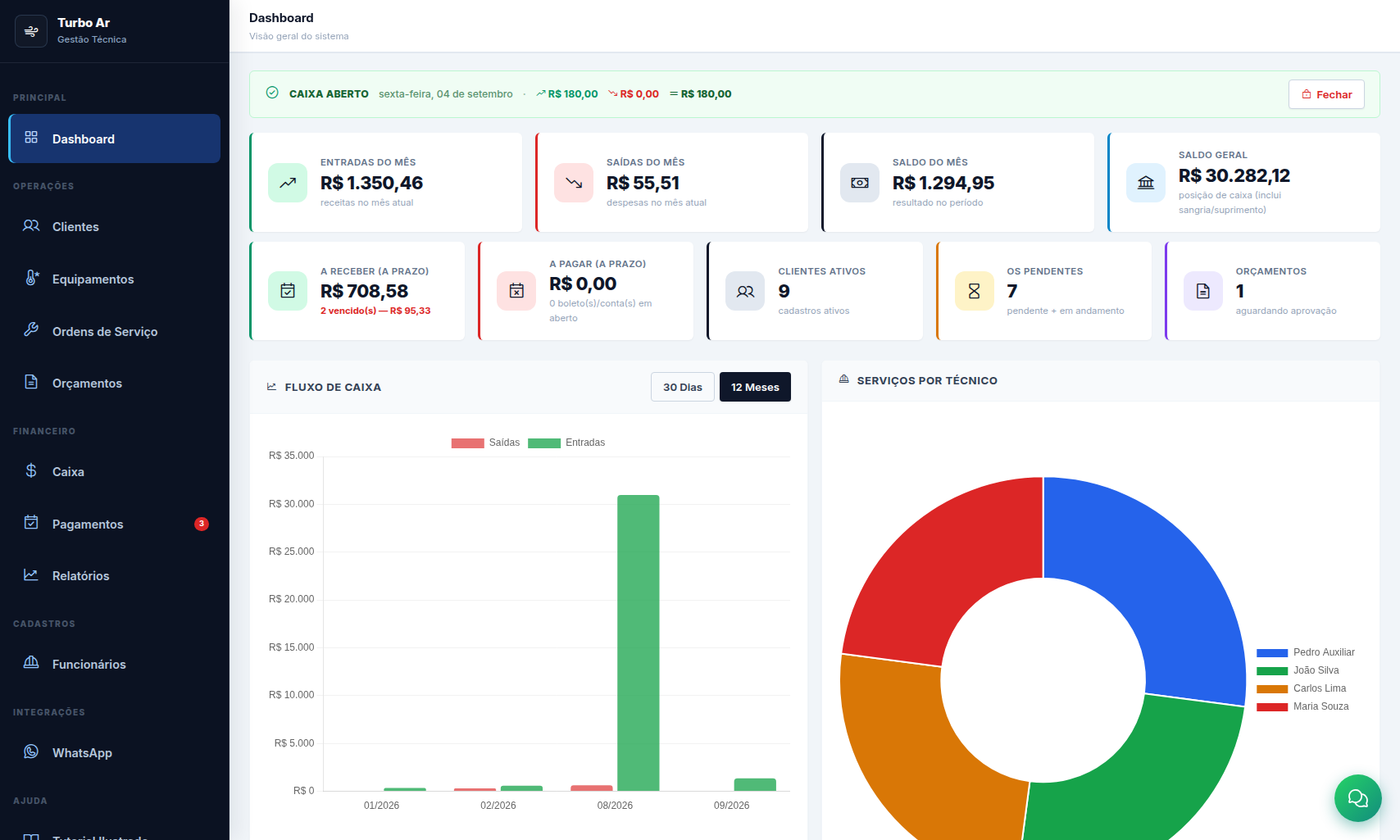Open the WhatsApp integration page
1400x840 pixels.
click(115, 752)
